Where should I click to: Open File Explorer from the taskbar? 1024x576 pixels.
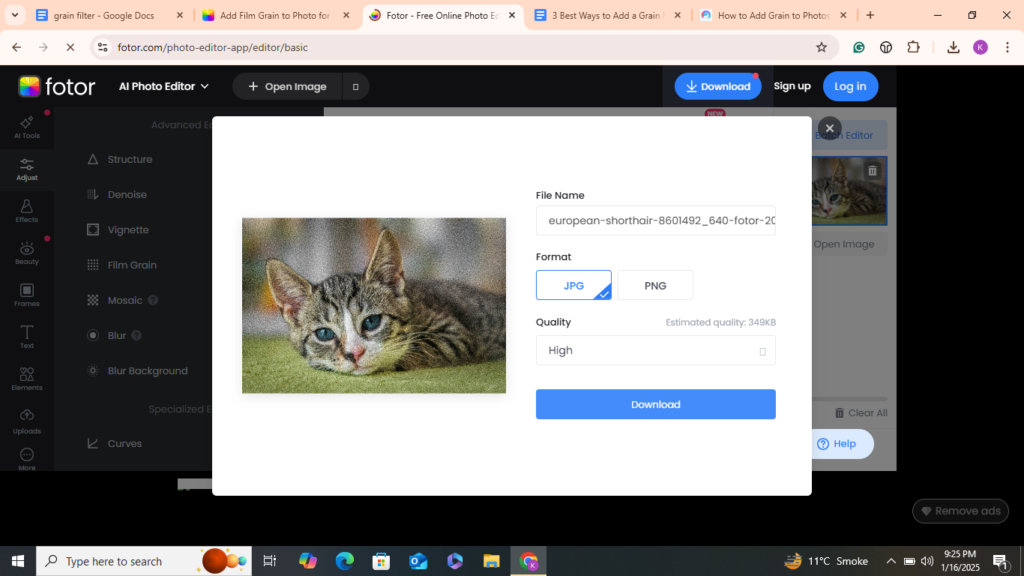pos(491,561)
